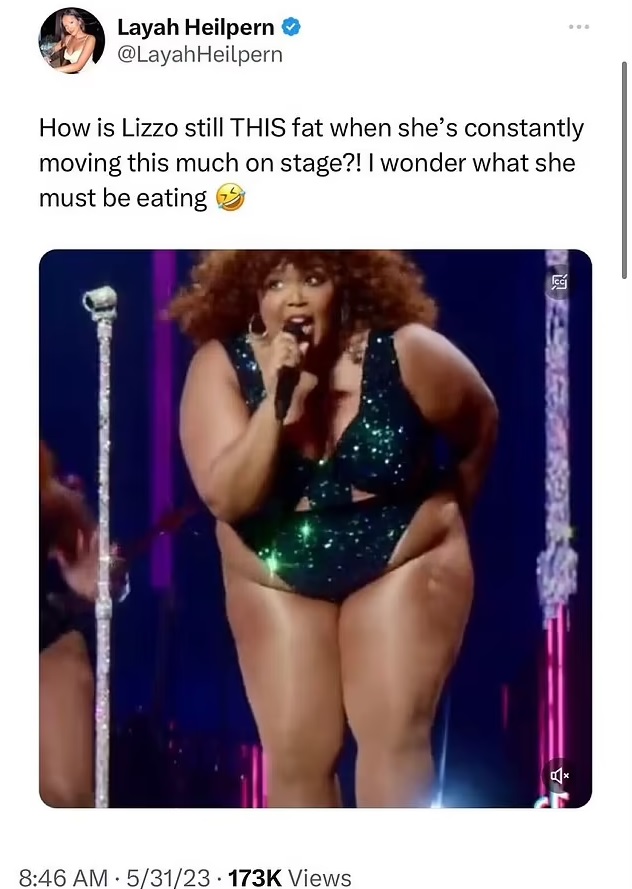Open Layah Heilpern's profile avatar

click(x=71, y=40)
